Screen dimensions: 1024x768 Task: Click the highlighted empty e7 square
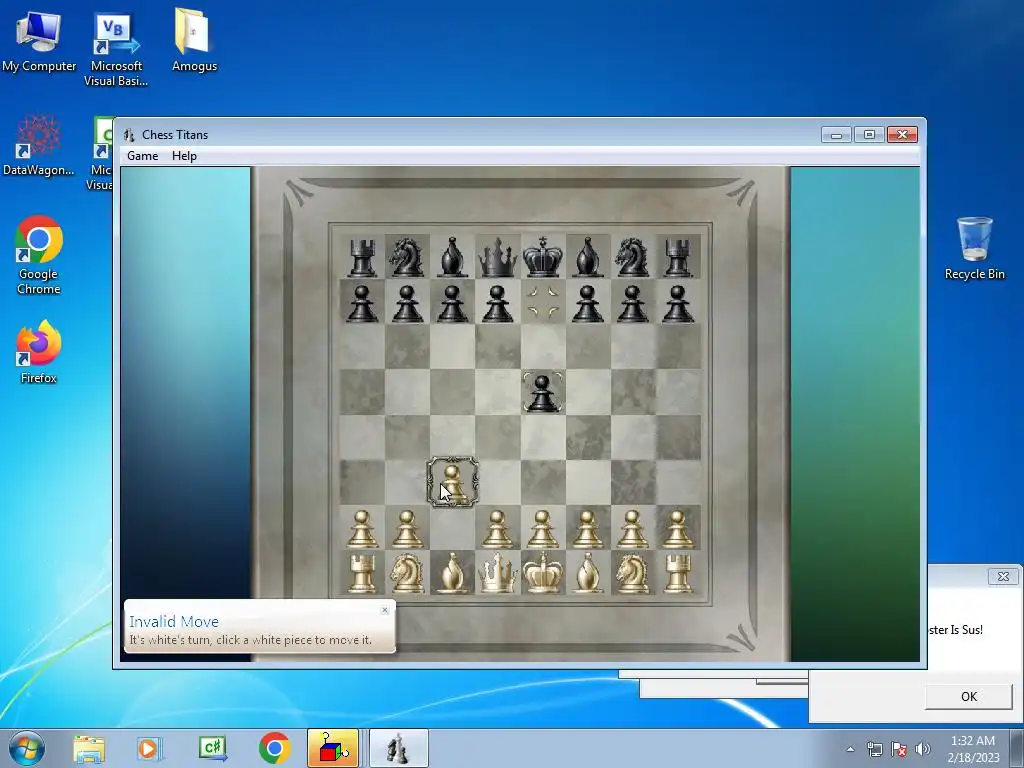coord(543,302)
